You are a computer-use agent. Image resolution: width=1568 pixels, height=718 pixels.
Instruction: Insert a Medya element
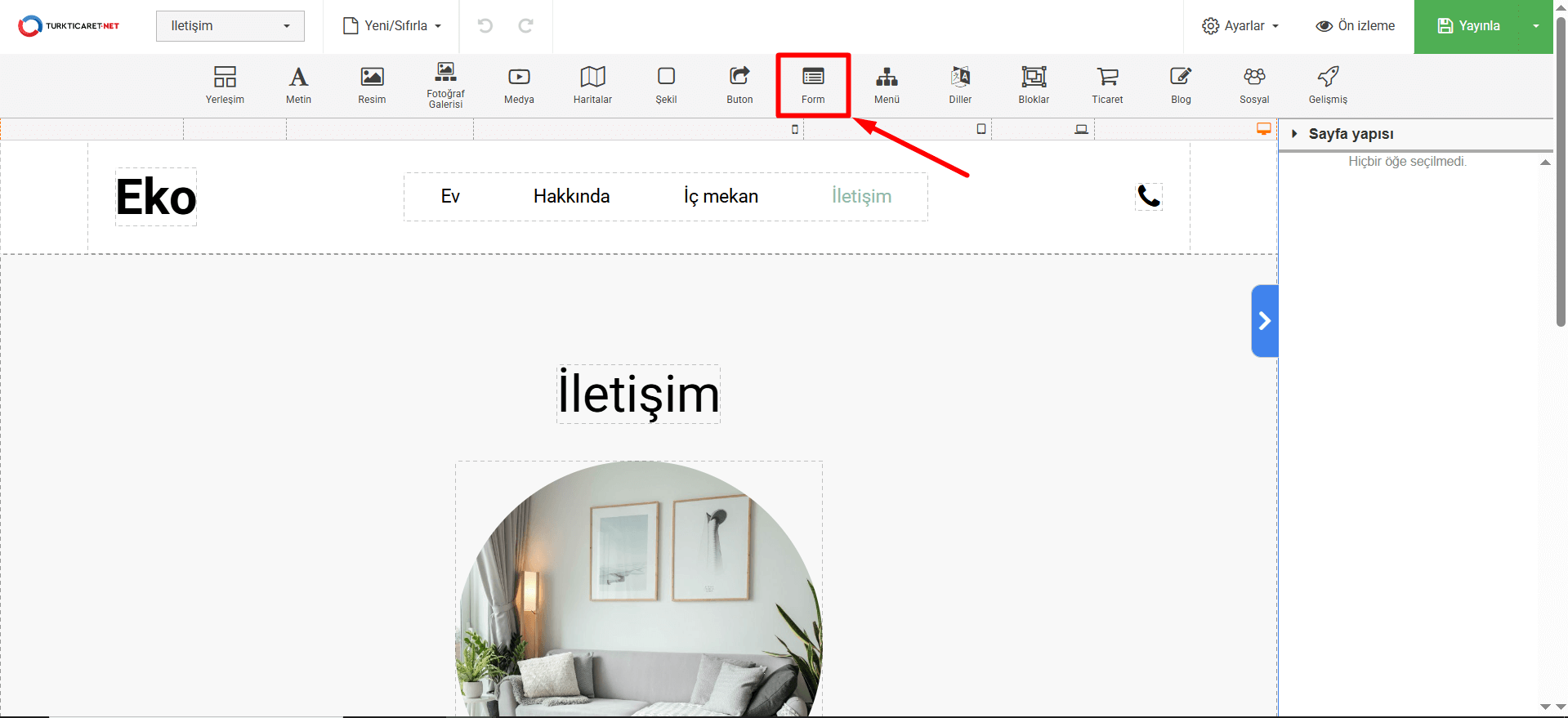point(519,85)
